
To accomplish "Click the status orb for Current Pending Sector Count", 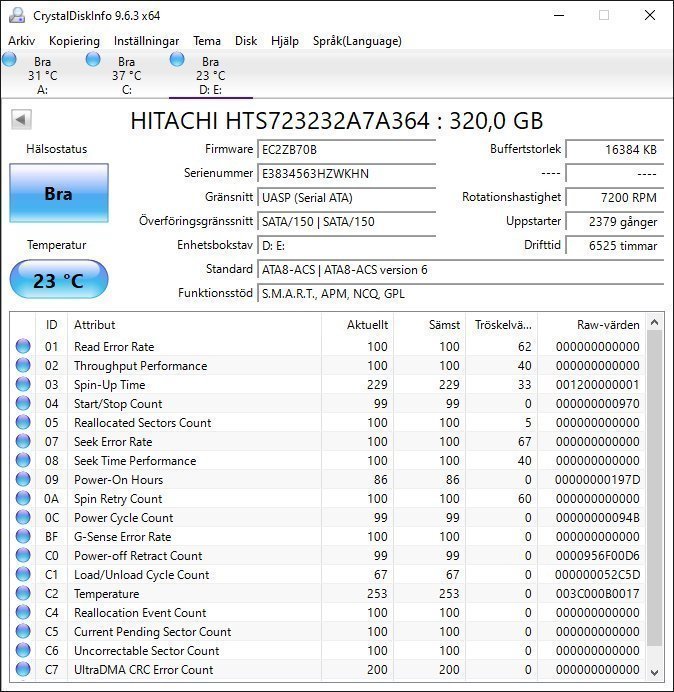I will coord(23,631).
